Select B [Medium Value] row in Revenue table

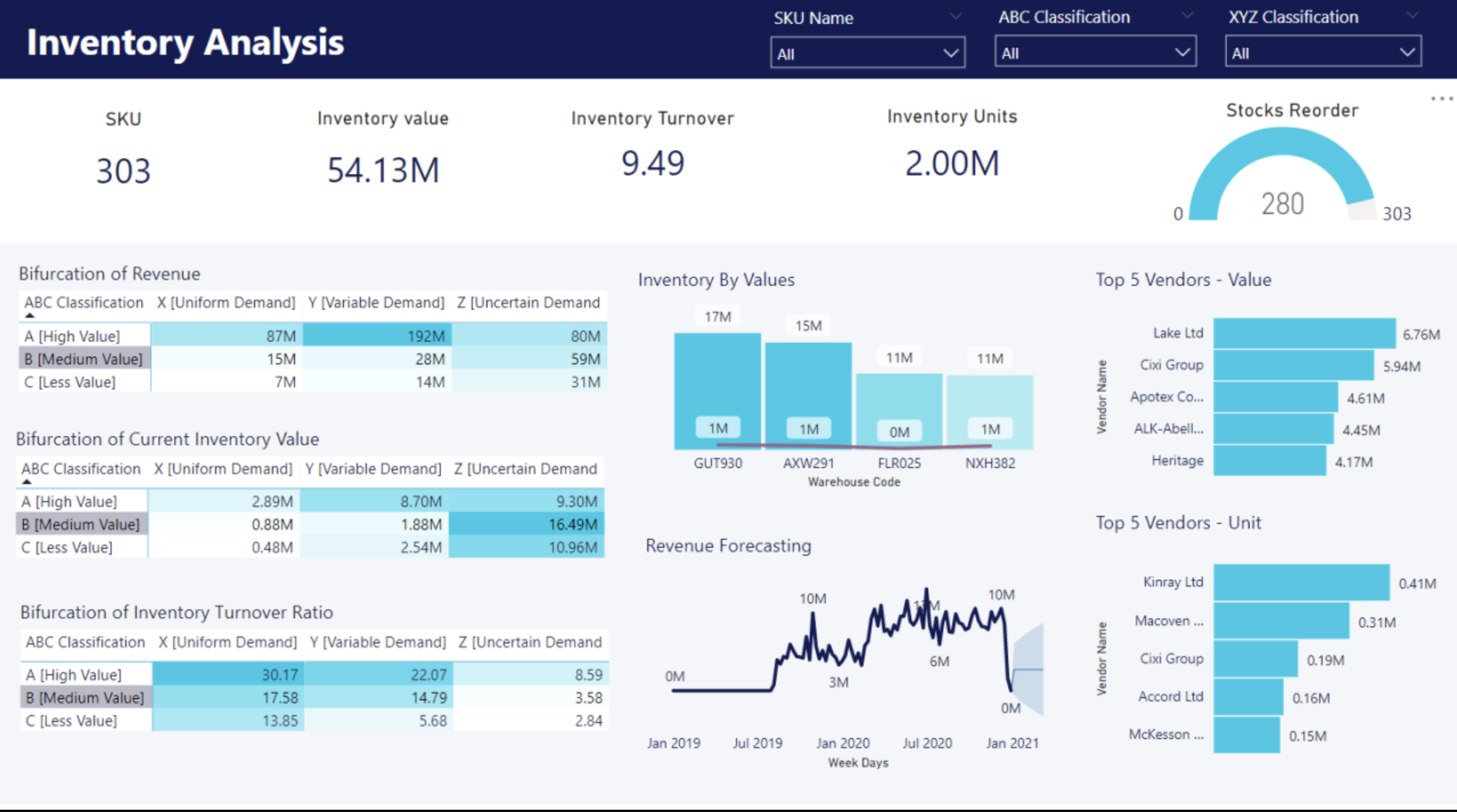(x=84, y=359)
